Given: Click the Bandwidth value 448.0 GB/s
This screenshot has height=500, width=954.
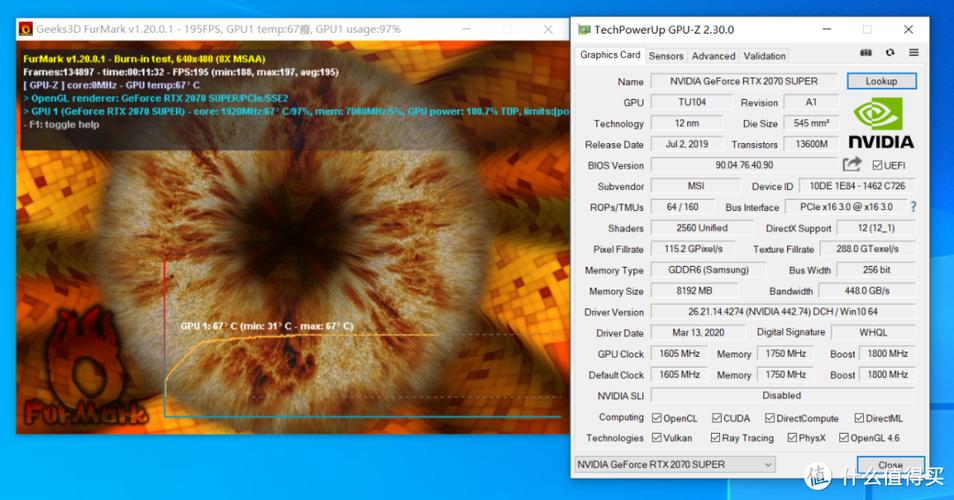Looking at the screenshot, I should tap(867, 291).
